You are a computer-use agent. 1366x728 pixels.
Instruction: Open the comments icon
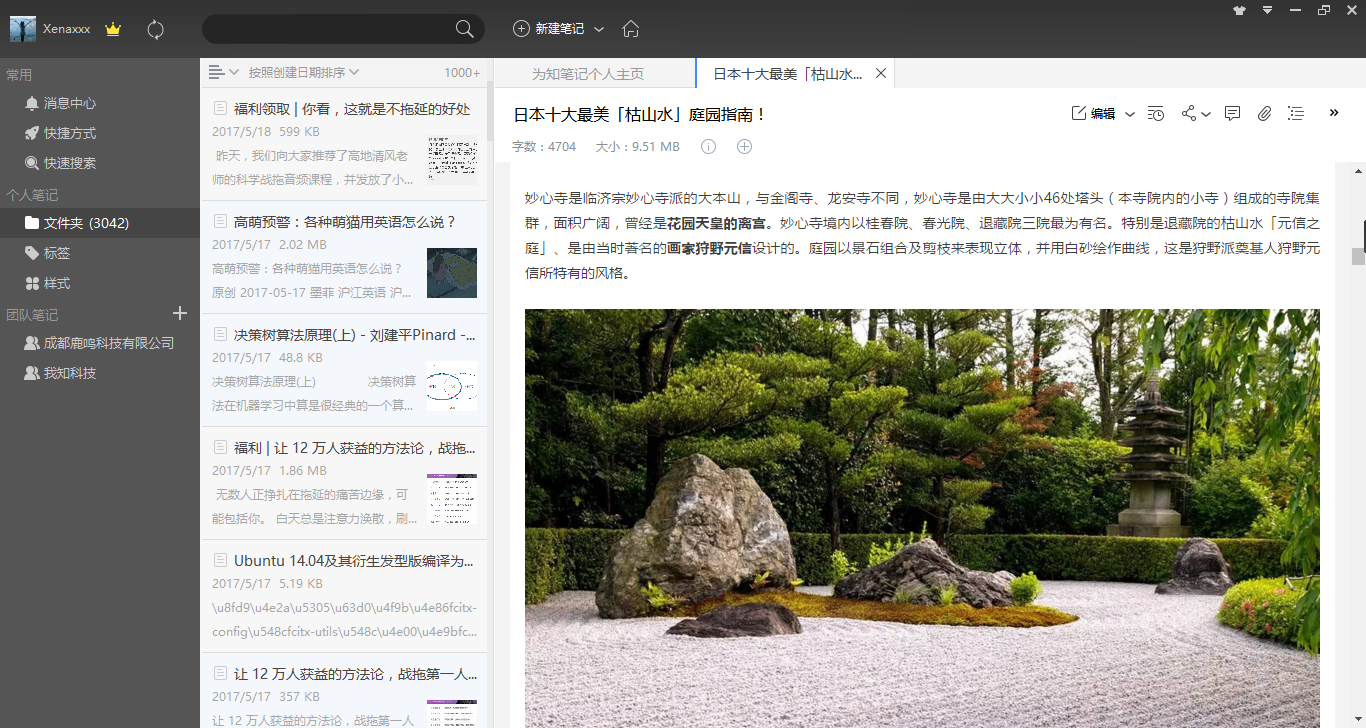pyautogui.click(x=1232, y=114)
